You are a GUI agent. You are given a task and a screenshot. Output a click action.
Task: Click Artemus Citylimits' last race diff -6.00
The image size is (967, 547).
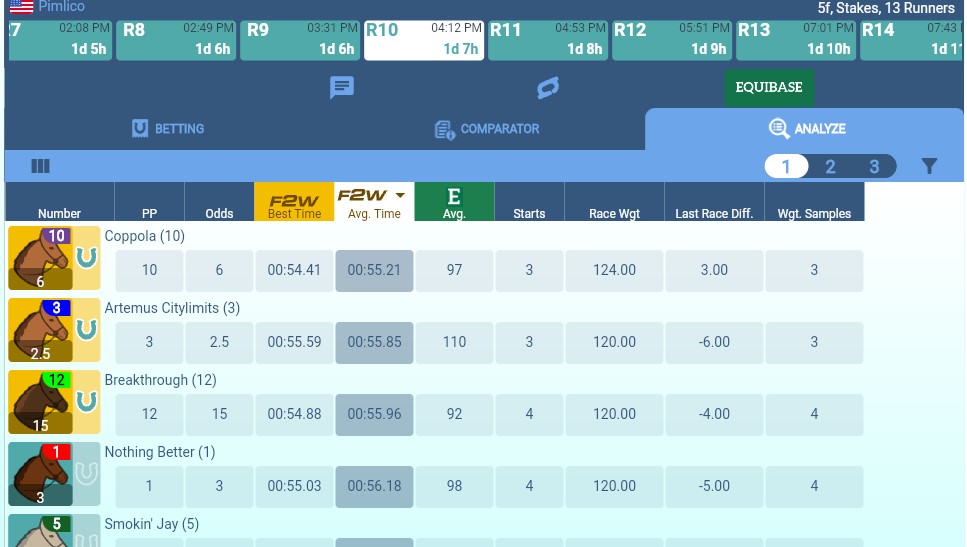coord(714,342)
